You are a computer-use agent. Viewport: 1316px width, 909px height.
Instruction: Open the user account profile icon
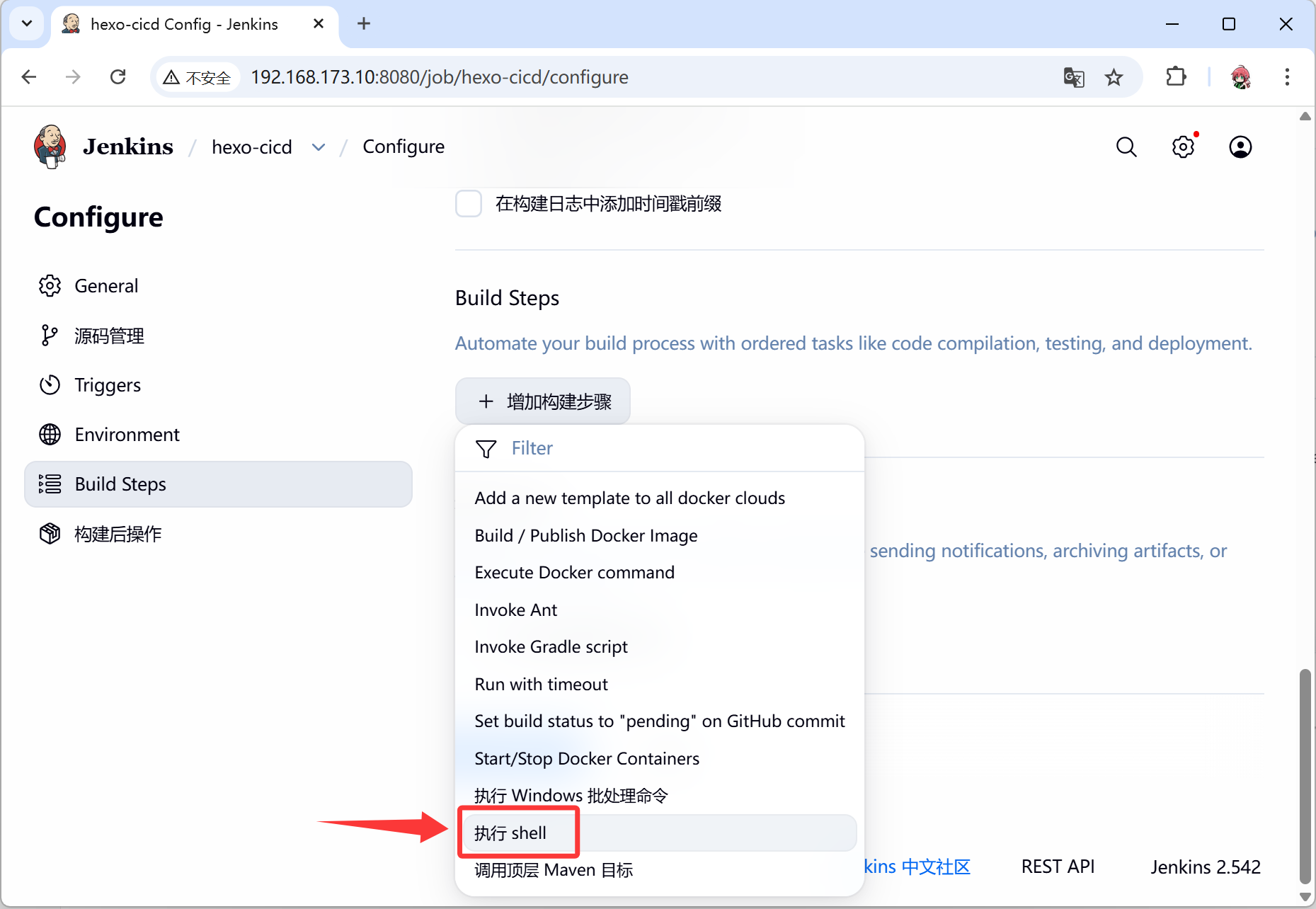pos(1240,147)
